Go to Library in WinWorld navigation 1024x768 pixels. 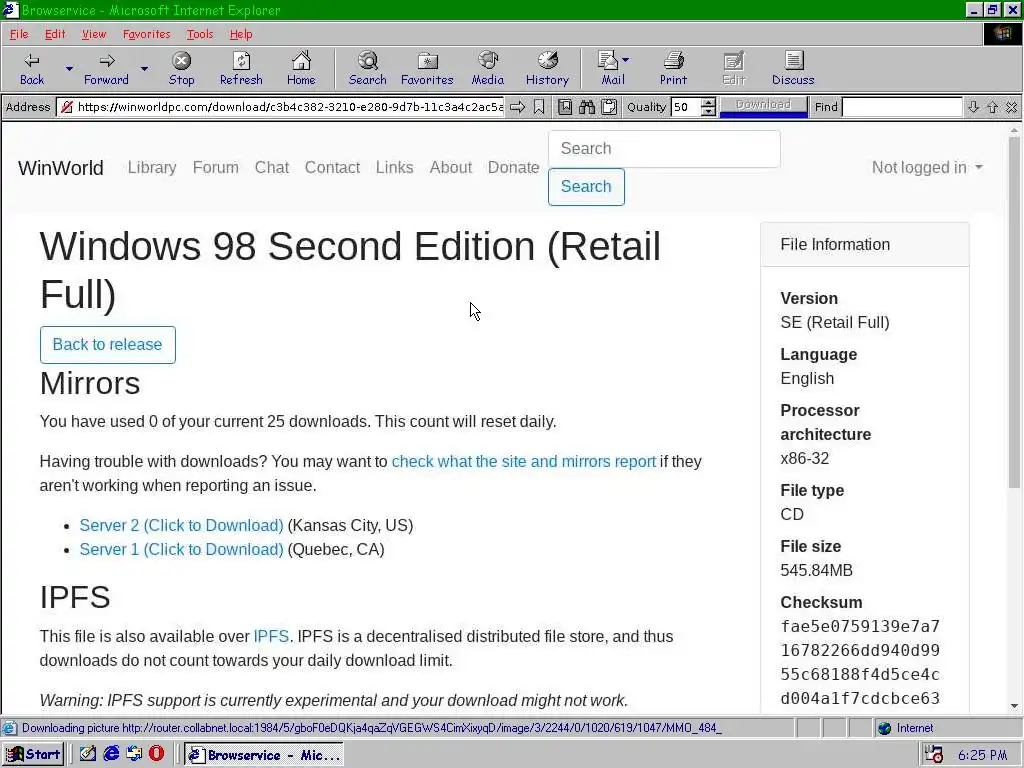point(152,168)
